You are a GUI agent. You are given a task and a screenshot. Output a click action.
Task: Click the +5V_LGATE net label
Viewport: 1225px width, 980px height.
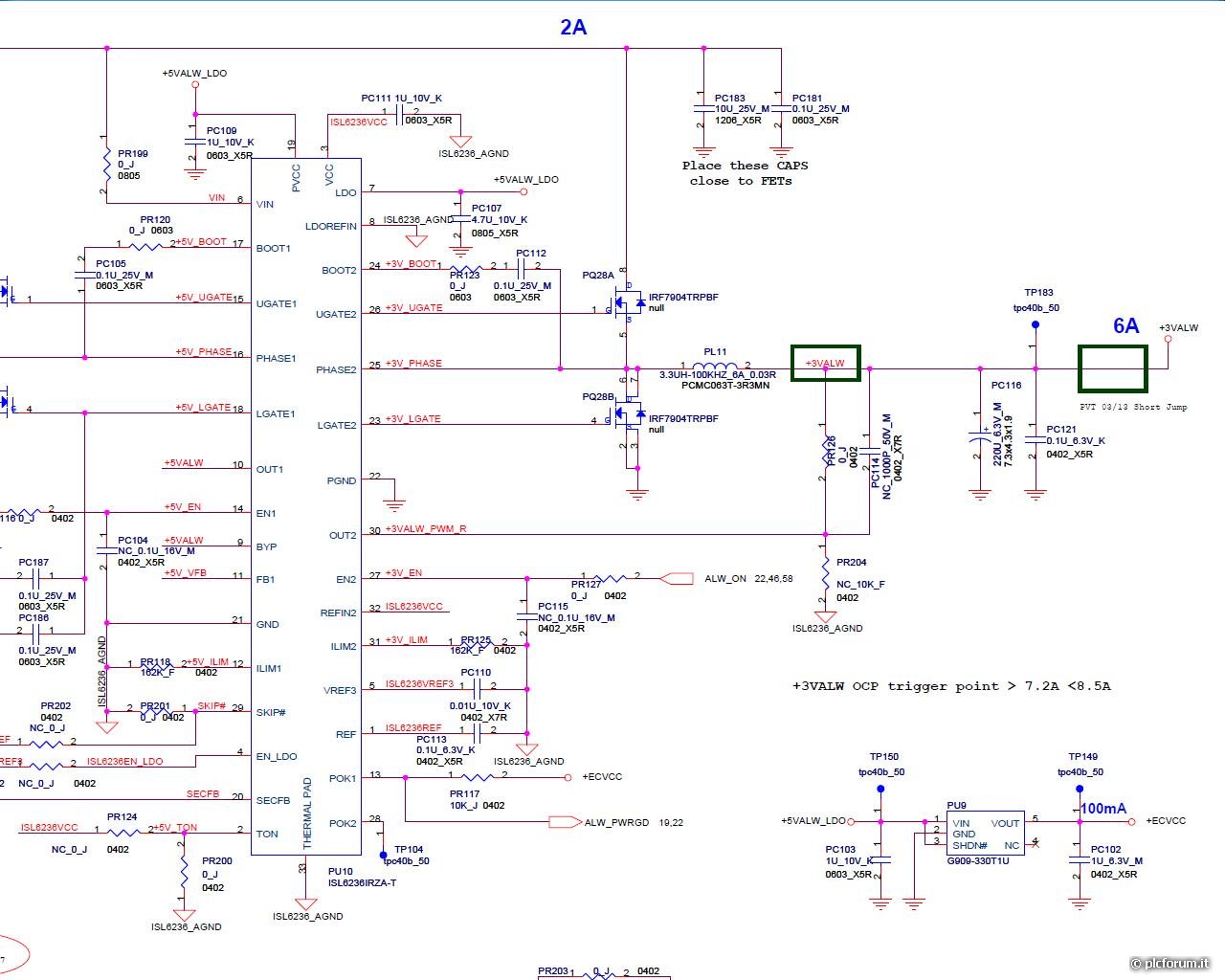(203, 407)
